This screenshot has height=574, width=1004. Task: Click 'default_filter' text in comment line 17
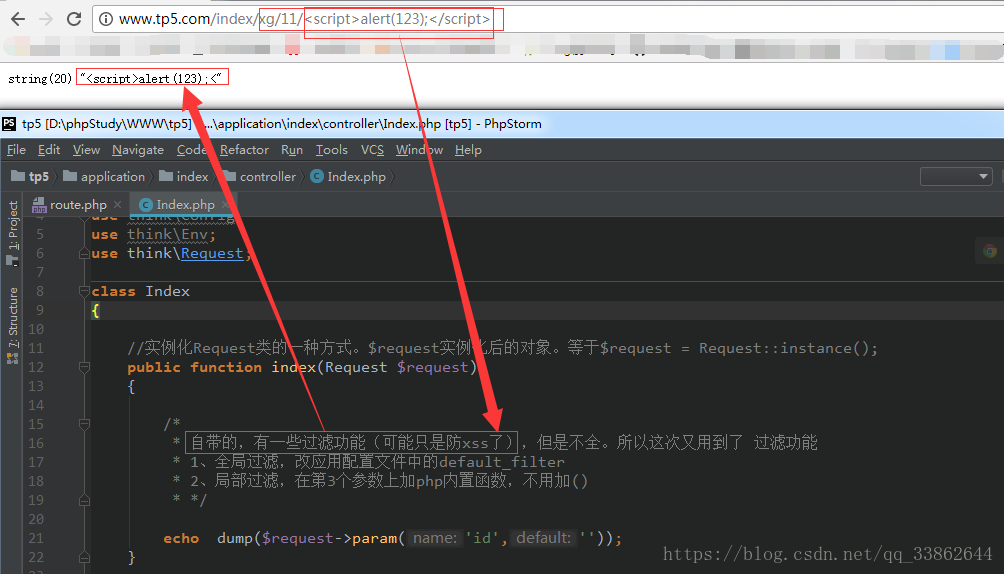[x=502, y=462]
